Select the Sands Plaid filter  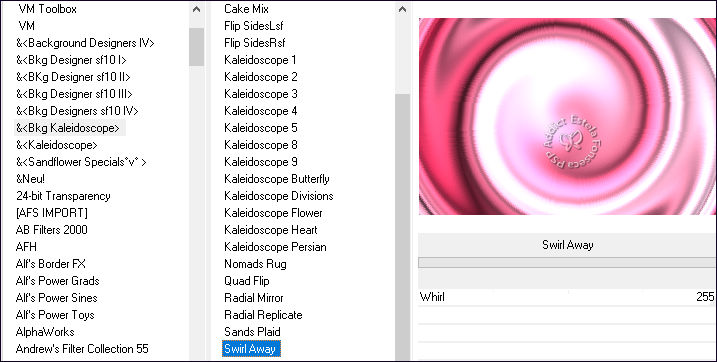point(252,332)
